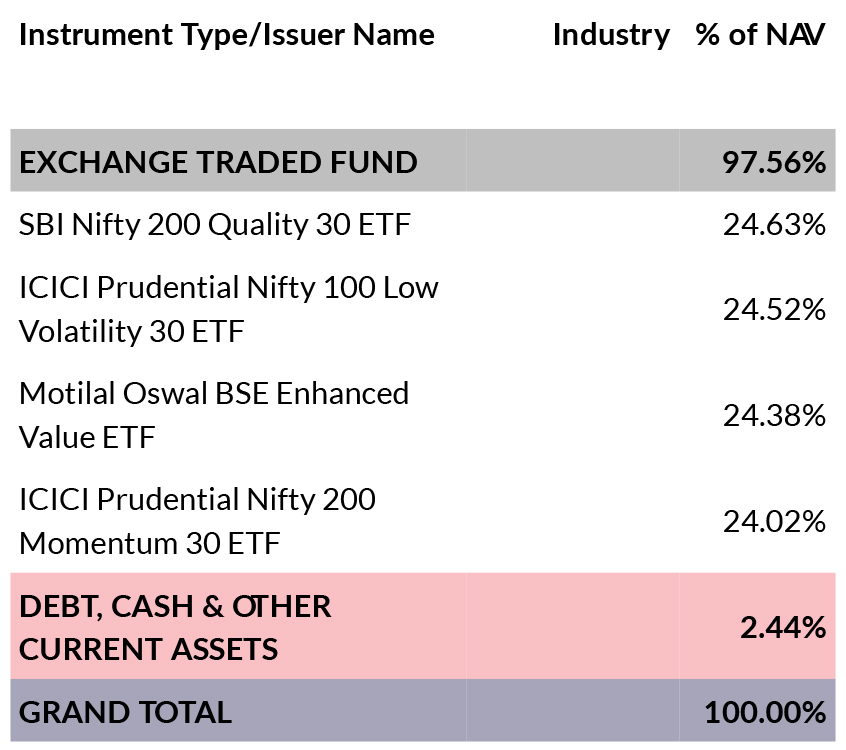
Task: Click the 24.02% NAV value
Action: (774, 522)
